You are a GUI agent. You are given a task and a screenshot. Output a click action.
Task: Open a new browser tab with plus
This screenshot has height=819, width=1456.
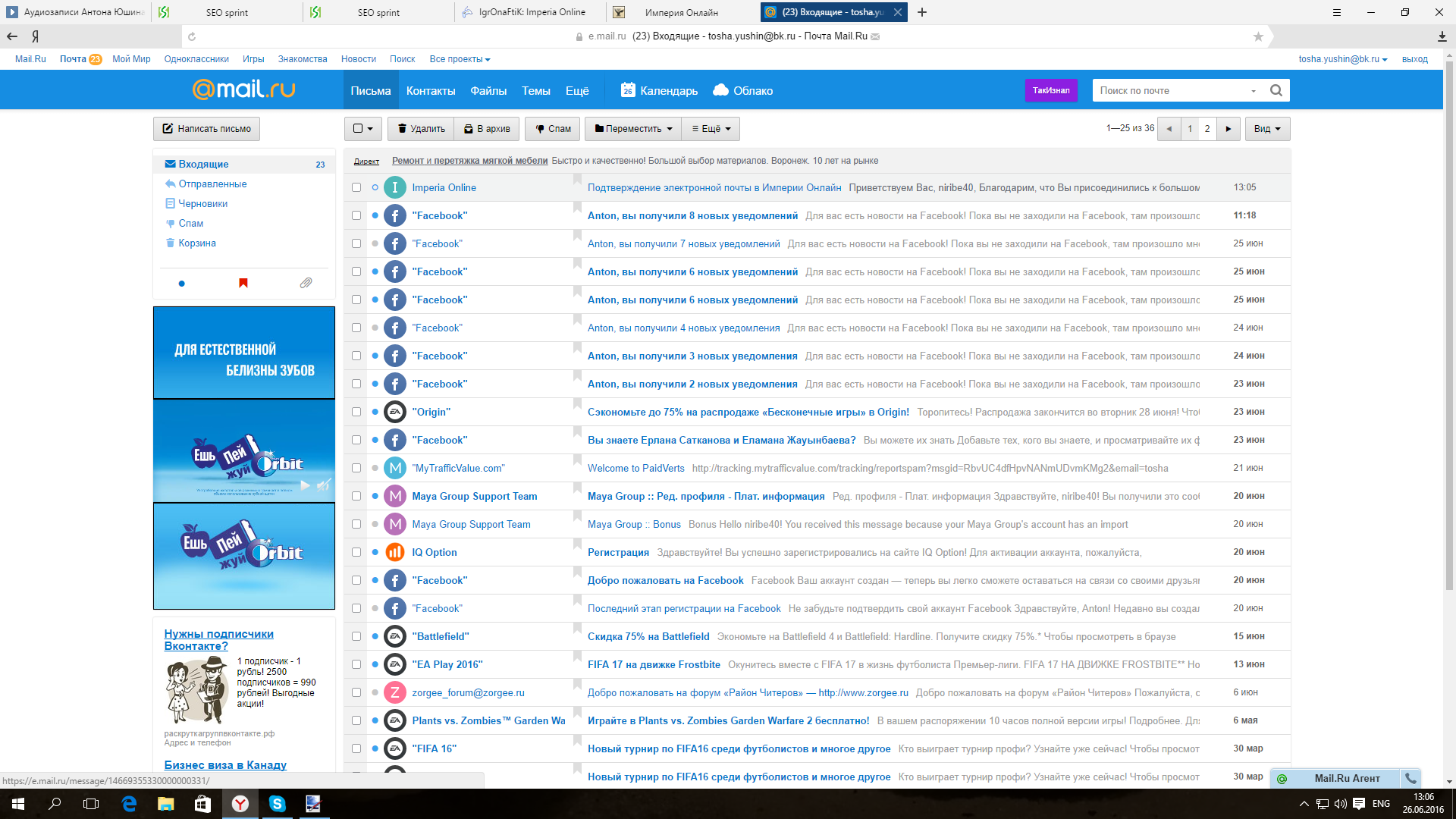pos(922,12)
